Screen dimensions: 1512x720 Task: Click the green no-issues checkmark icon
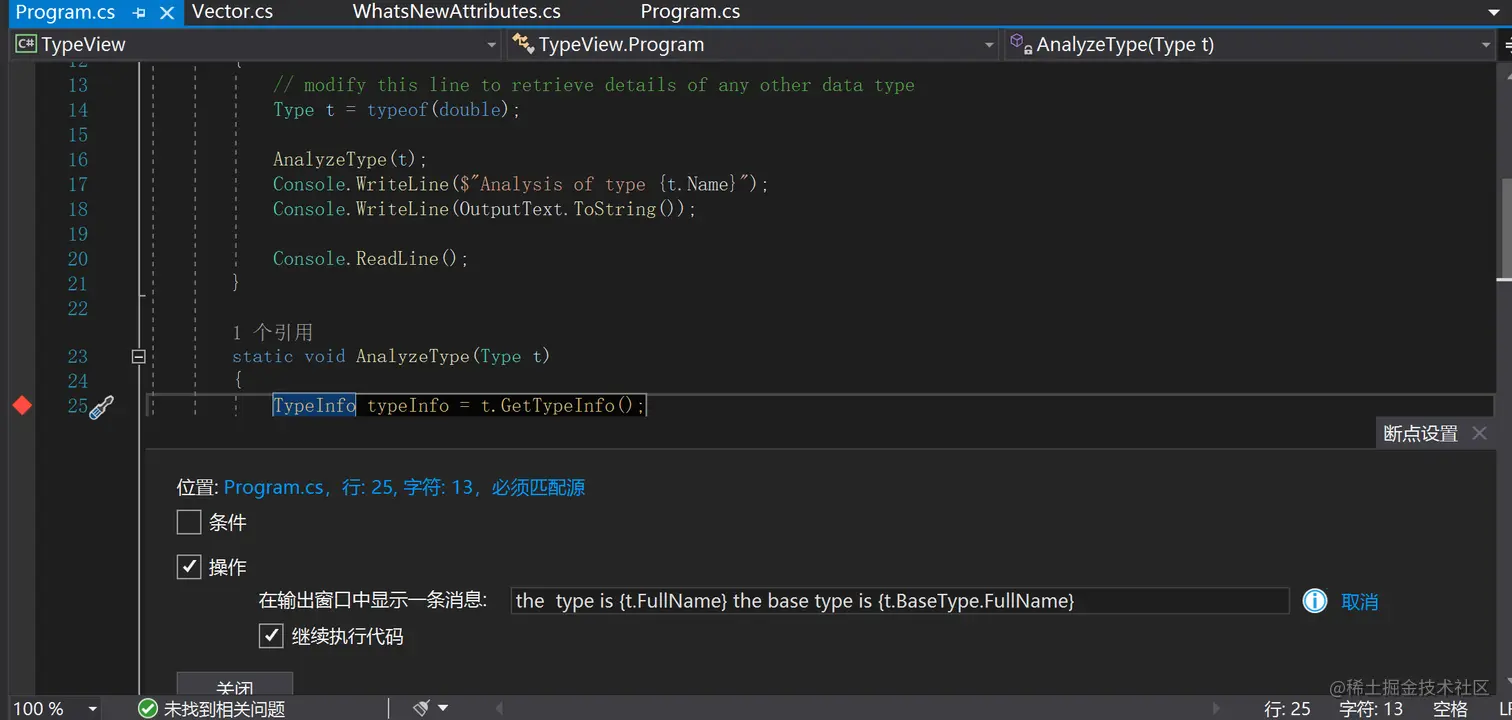(148, 708)
